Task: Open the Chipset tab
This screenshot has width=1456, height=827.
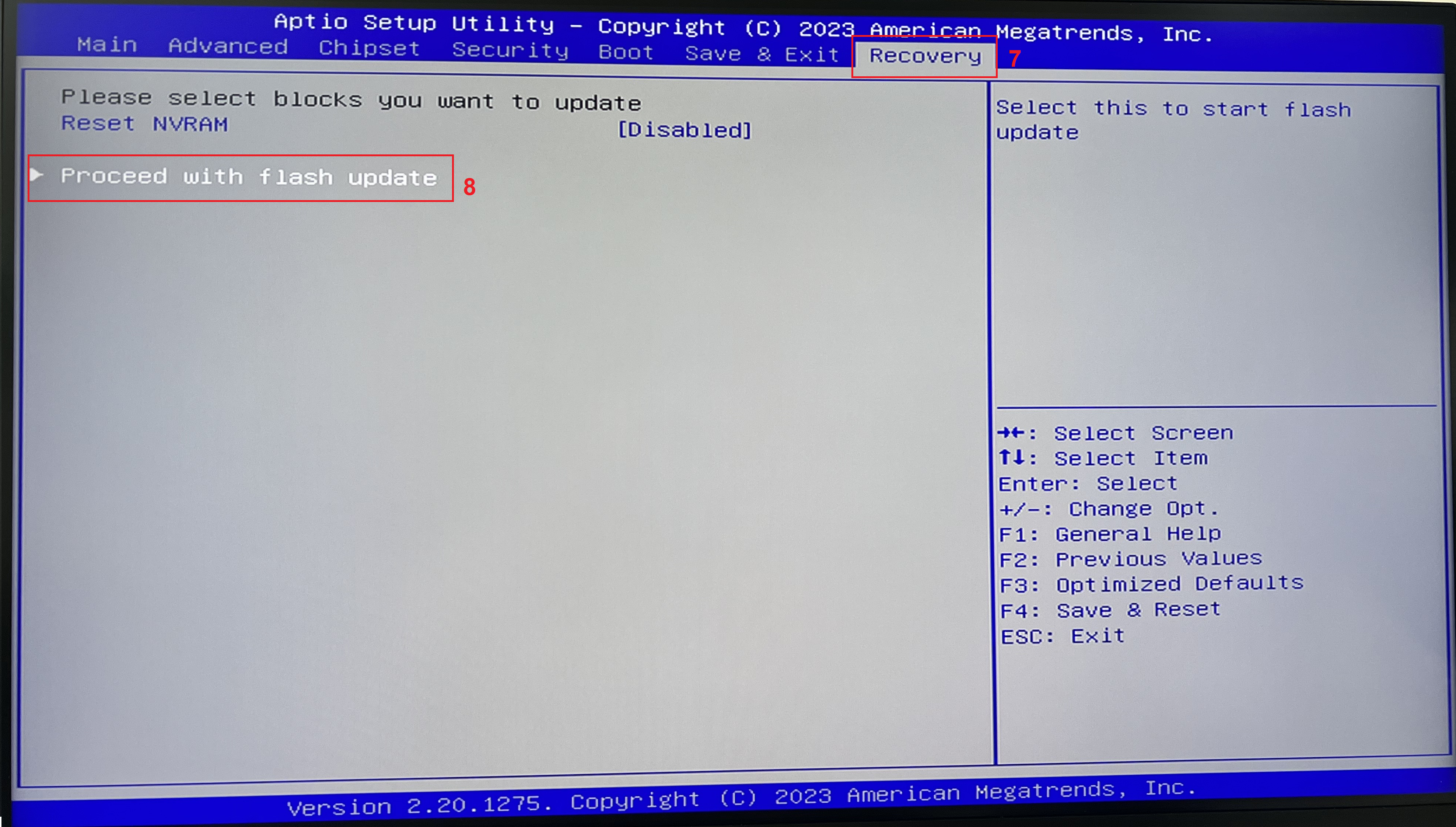Action: [x=369, y=48]
